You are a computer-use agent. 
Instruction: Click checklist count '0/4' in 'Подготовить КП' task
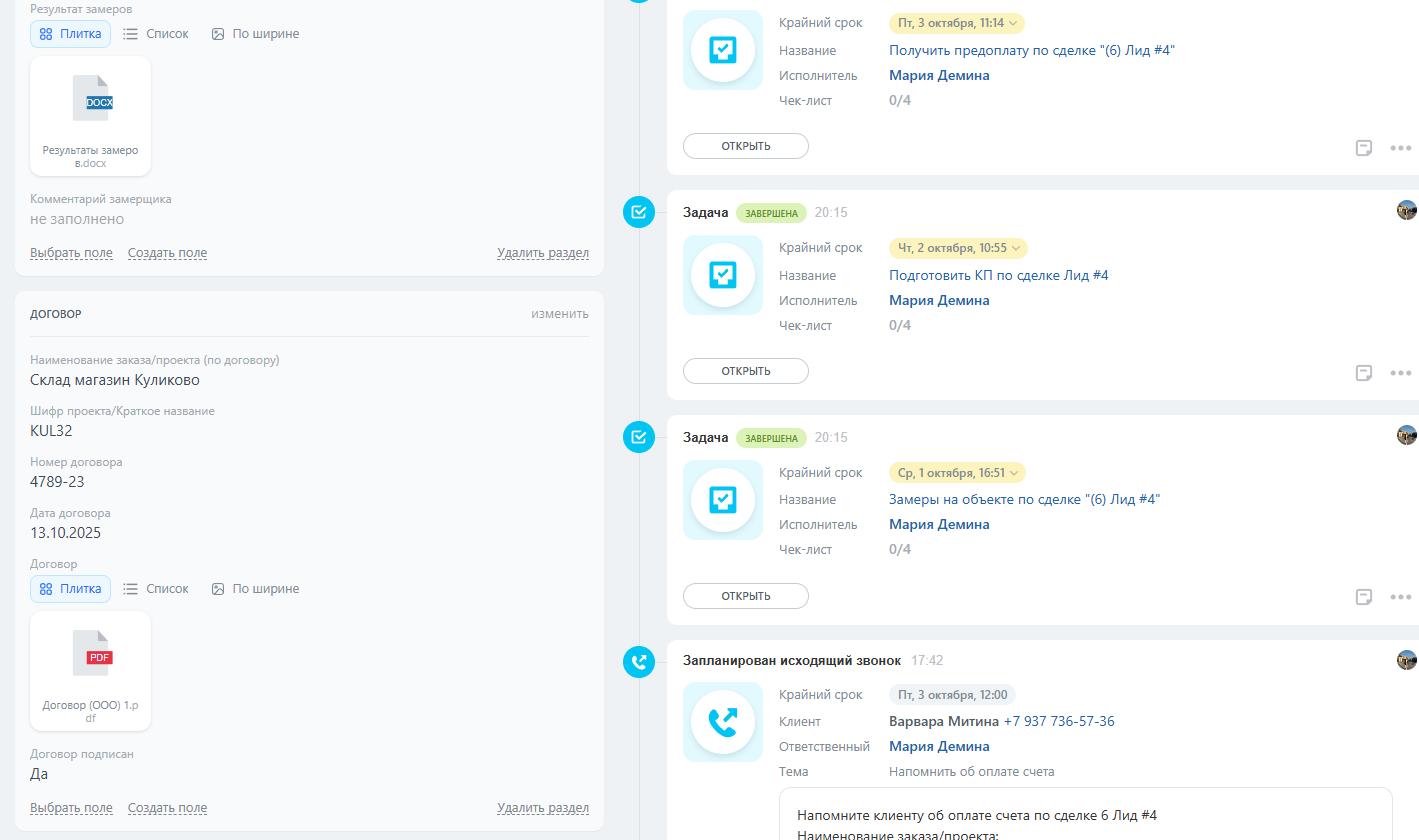900,325
